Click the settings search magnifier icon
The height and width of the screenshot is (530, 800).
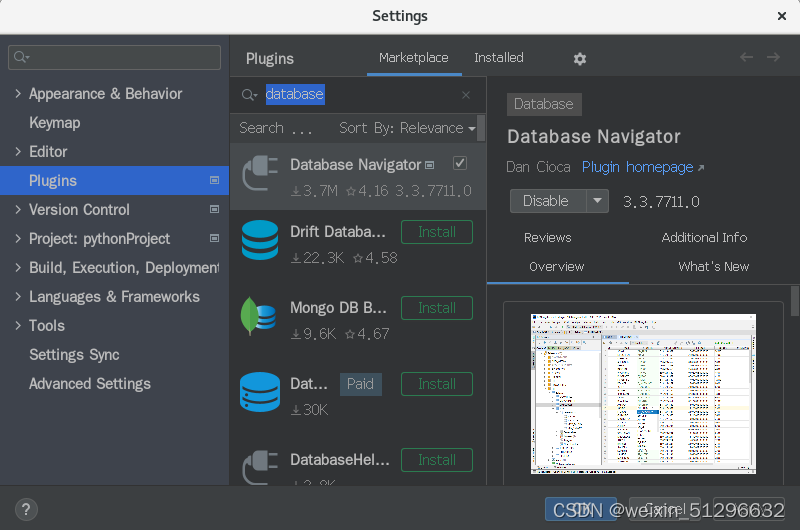21,57
